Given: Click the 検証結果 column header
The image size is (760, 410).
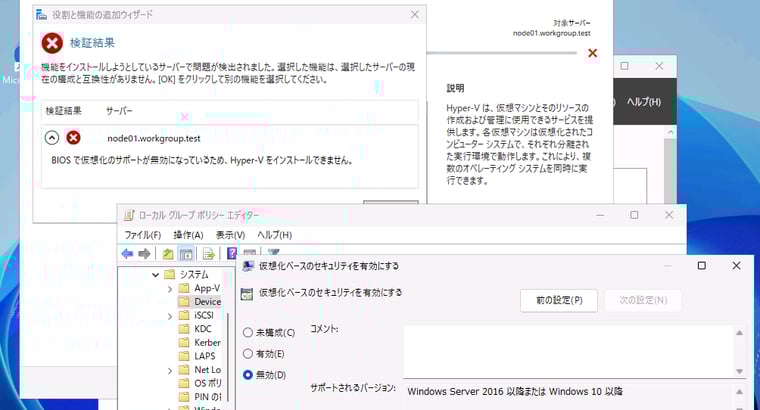Looking at the screenshot, I should pos(63,111).
